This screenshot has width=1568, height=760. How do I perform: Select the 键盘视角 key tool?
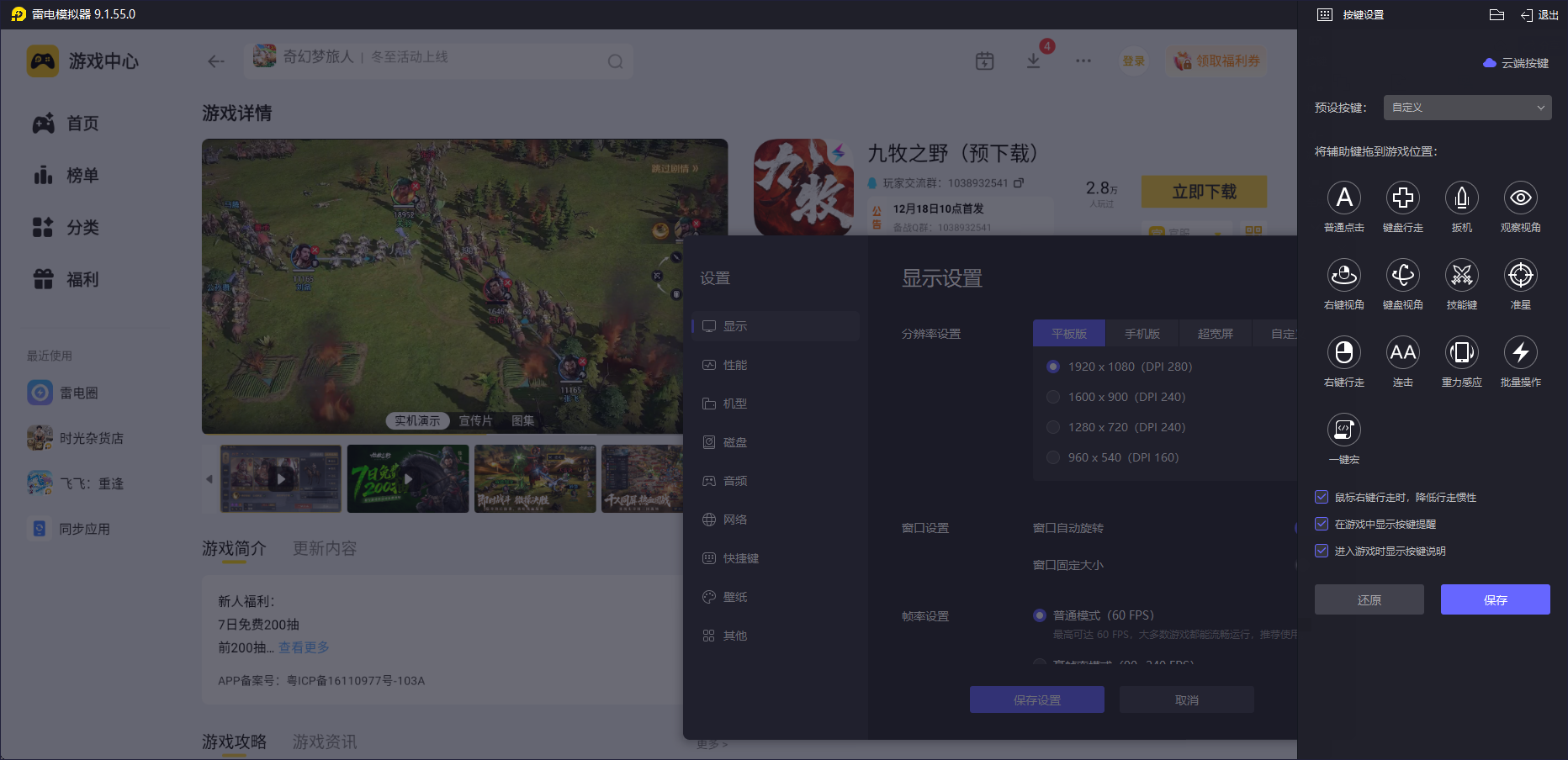coord(1403,284)
